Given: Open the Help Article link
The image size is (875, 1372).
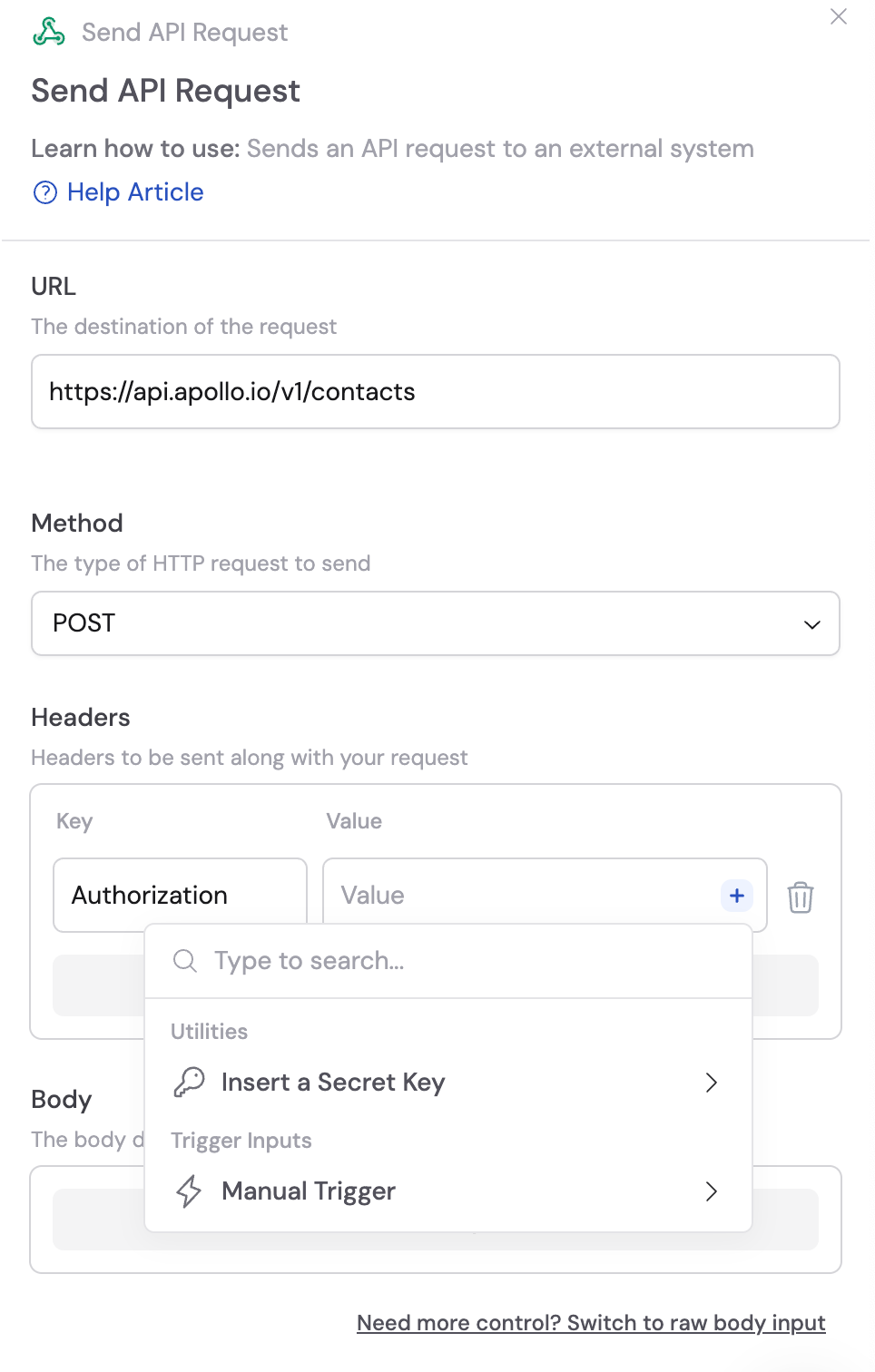Looking at the screenshot, I should [x=134, y=192].
